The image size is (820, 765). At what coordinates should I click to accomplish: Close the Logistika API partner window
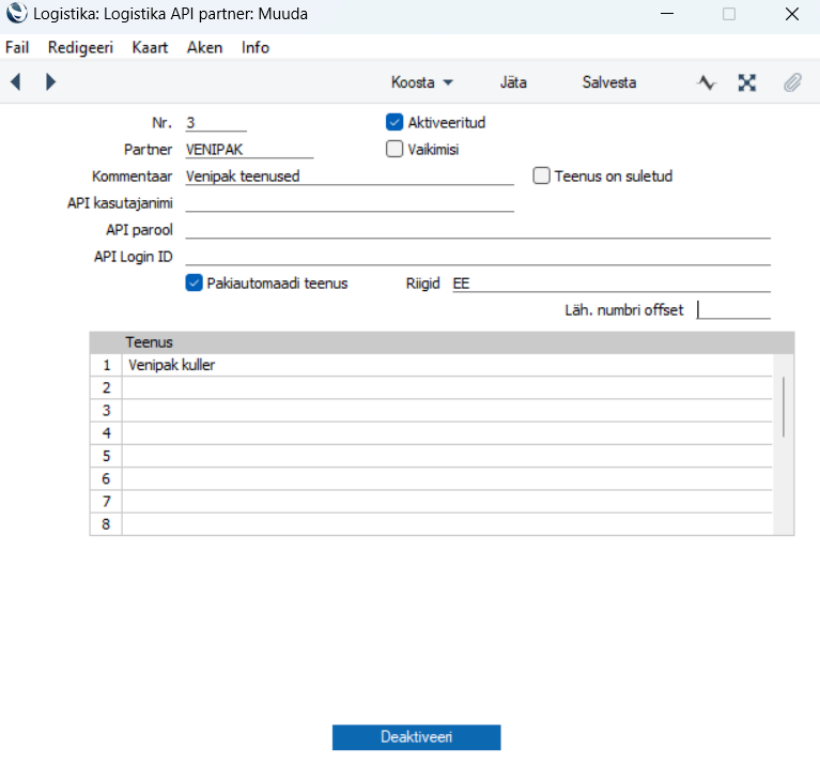tap(792, 14)
